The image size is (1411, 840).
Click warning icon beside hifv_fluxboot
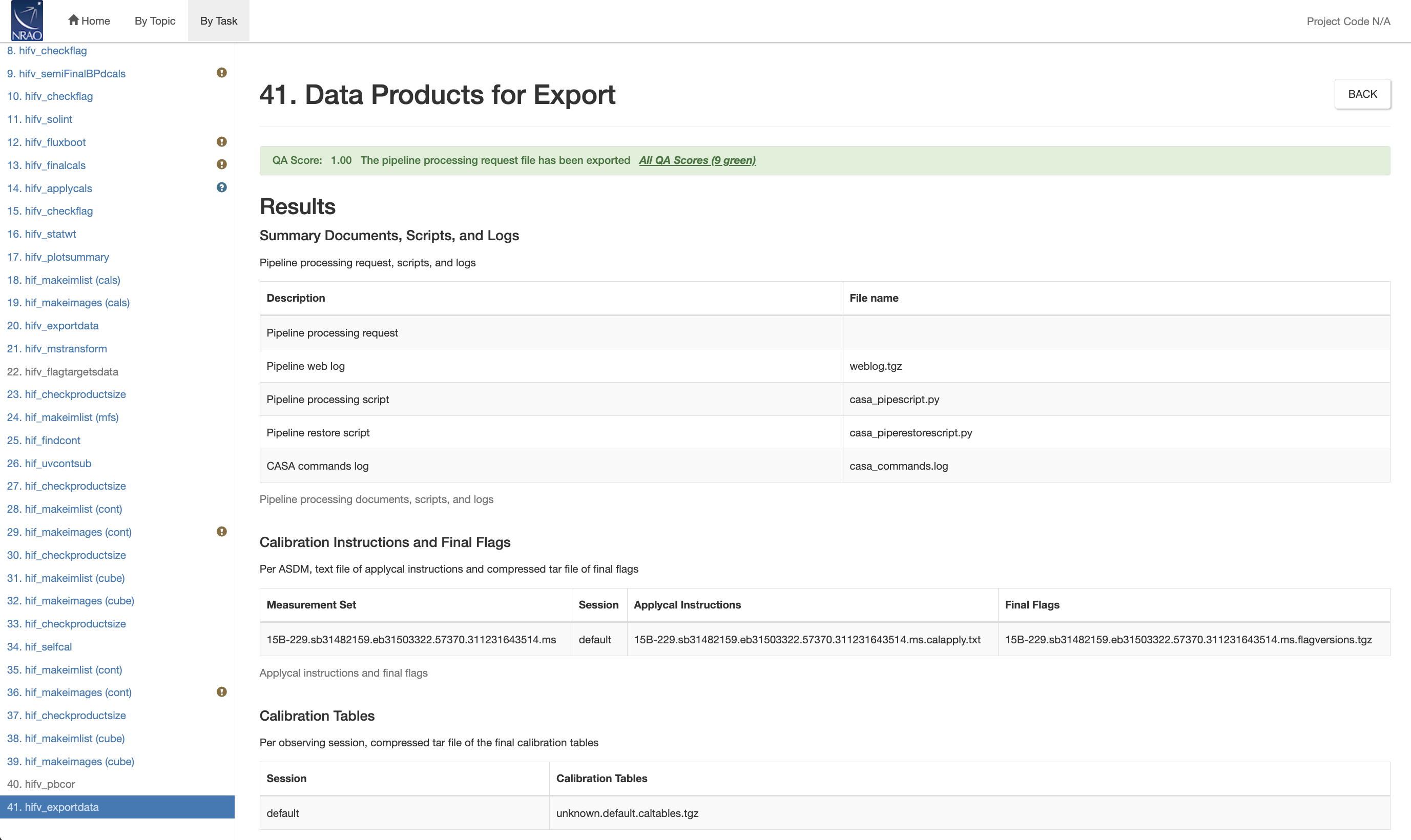point(221,141)
